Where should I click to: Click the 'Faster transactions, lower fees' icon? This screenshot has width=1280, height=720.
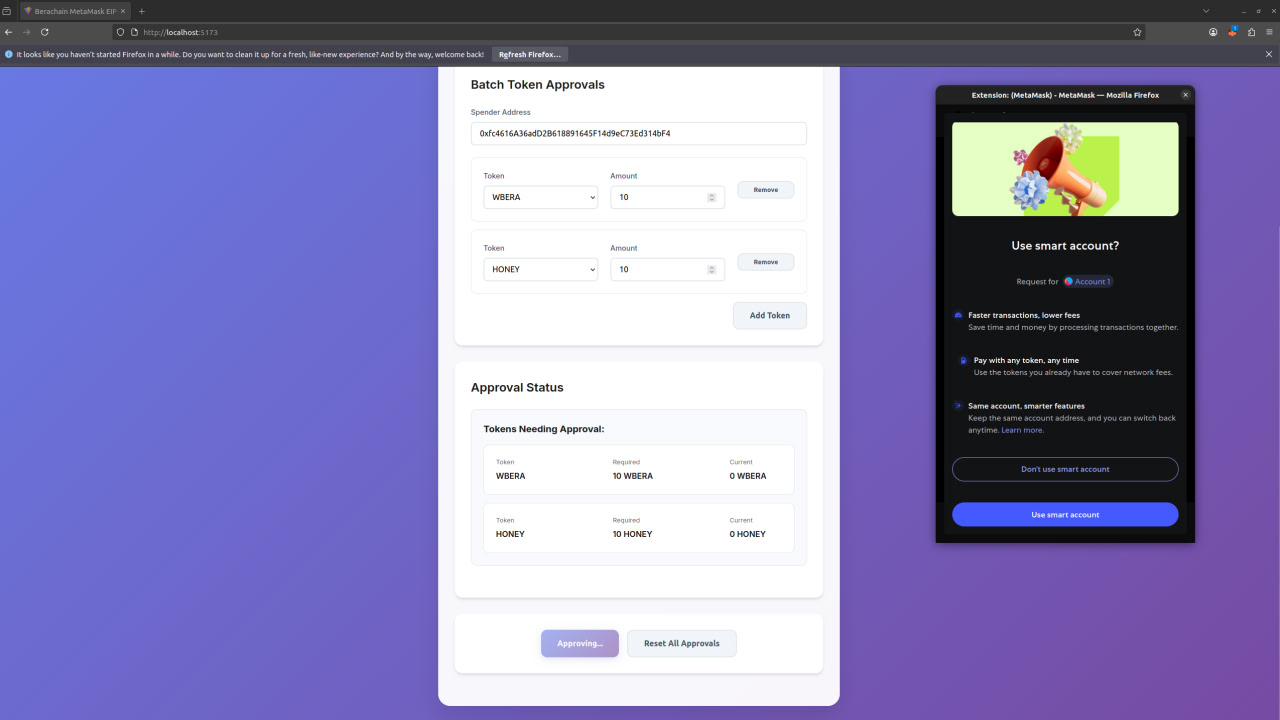pyautogui.click(x=958, y=315)
